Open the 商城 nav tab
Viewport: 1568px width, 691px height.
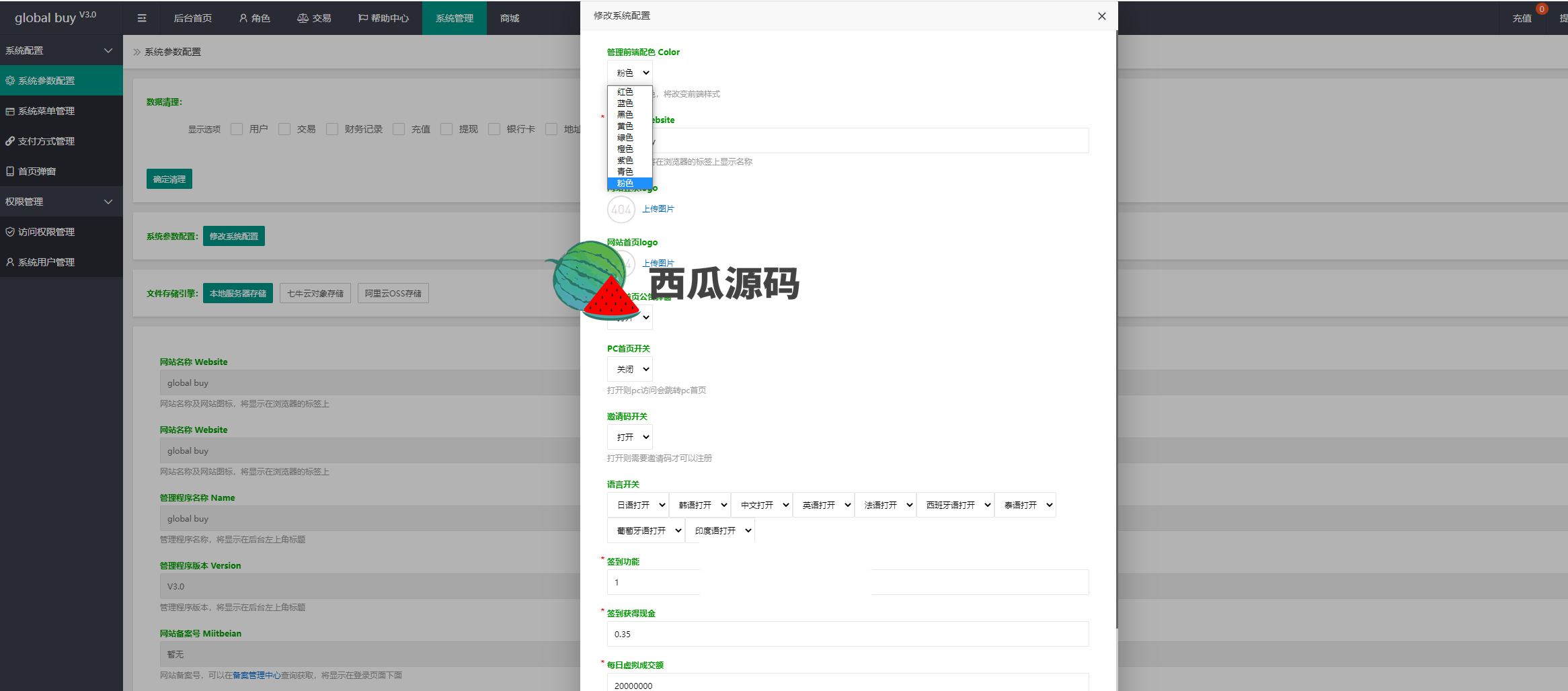[510, 18]
